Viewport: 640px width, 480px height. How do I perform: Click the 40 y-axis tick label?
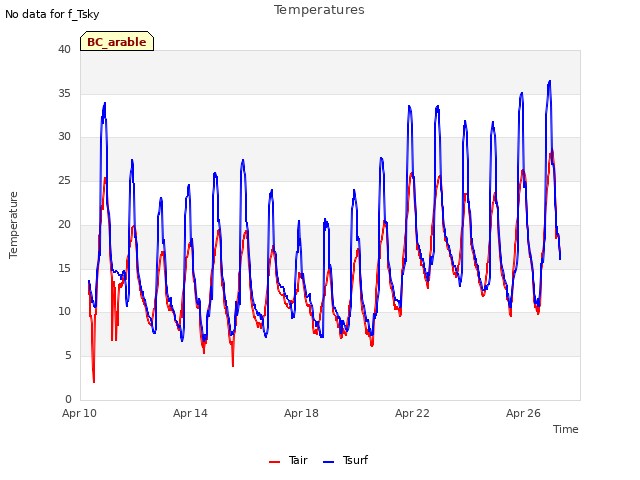pos(64,50)
